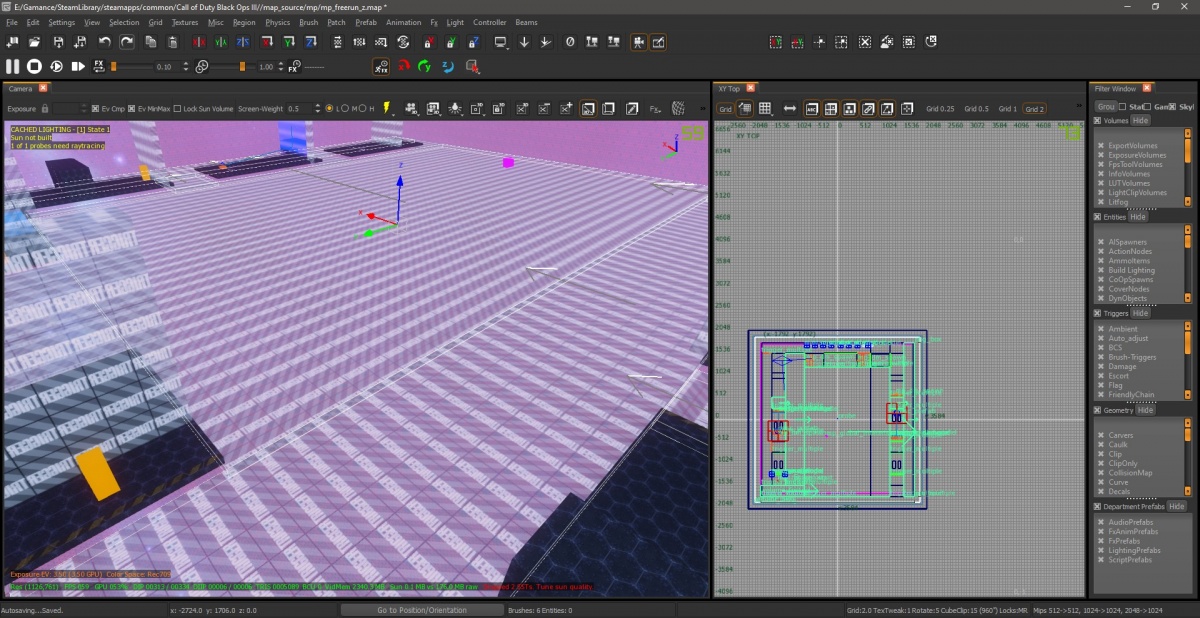1200x618 pixels.
Task: Click the Screen-Weight spinner arrows
Action: coord(318,108)
